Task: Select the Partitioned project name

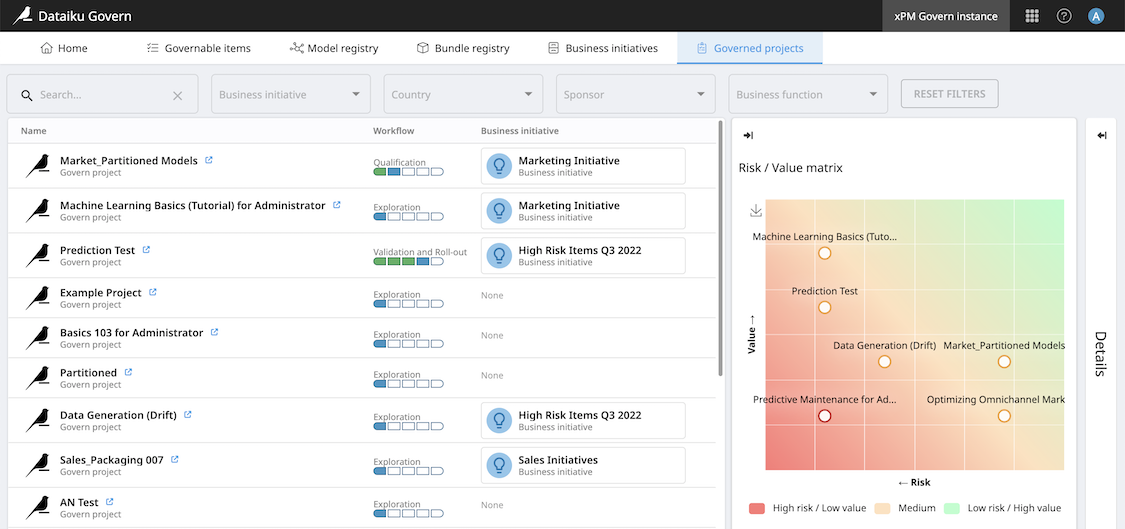Action: [88, 373]
